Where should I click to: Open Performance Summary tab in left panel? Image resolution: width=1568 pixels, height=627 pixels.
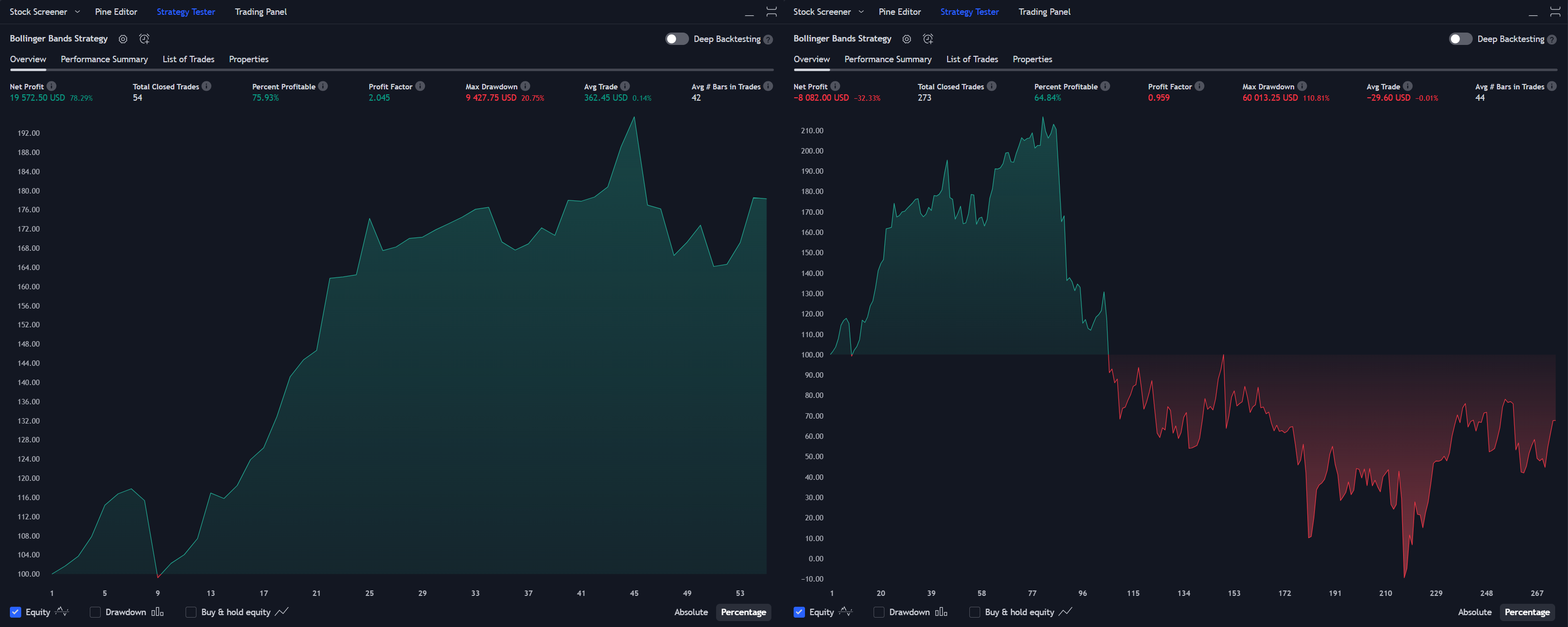coord(104,59)
